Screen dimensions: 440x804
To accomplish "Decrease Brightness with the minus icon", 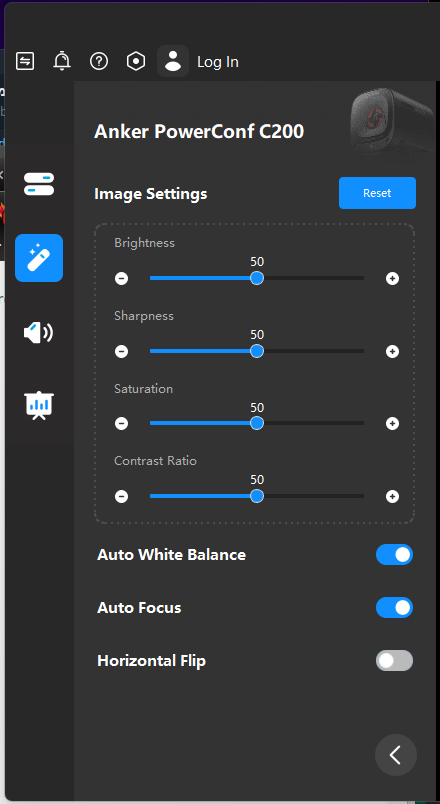I will [x=122, y=278].
